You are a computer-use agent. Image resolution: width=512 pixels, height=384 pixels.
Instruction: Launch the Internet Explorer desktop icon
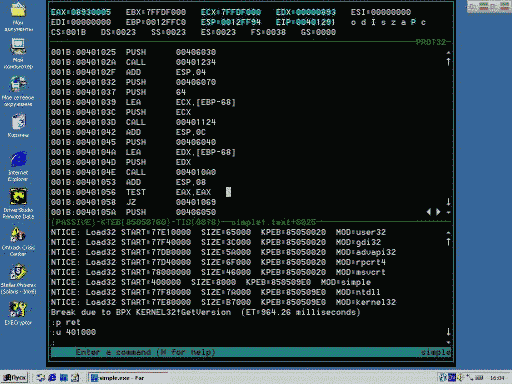(18, 166)
